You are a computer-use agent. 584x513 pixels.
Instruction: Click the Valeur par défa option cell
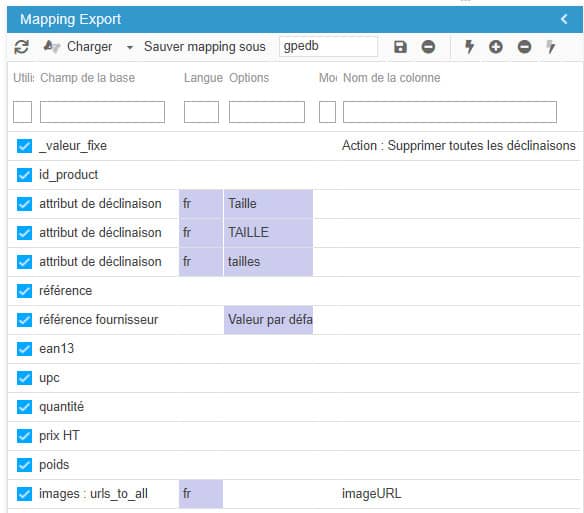[268, 320]
